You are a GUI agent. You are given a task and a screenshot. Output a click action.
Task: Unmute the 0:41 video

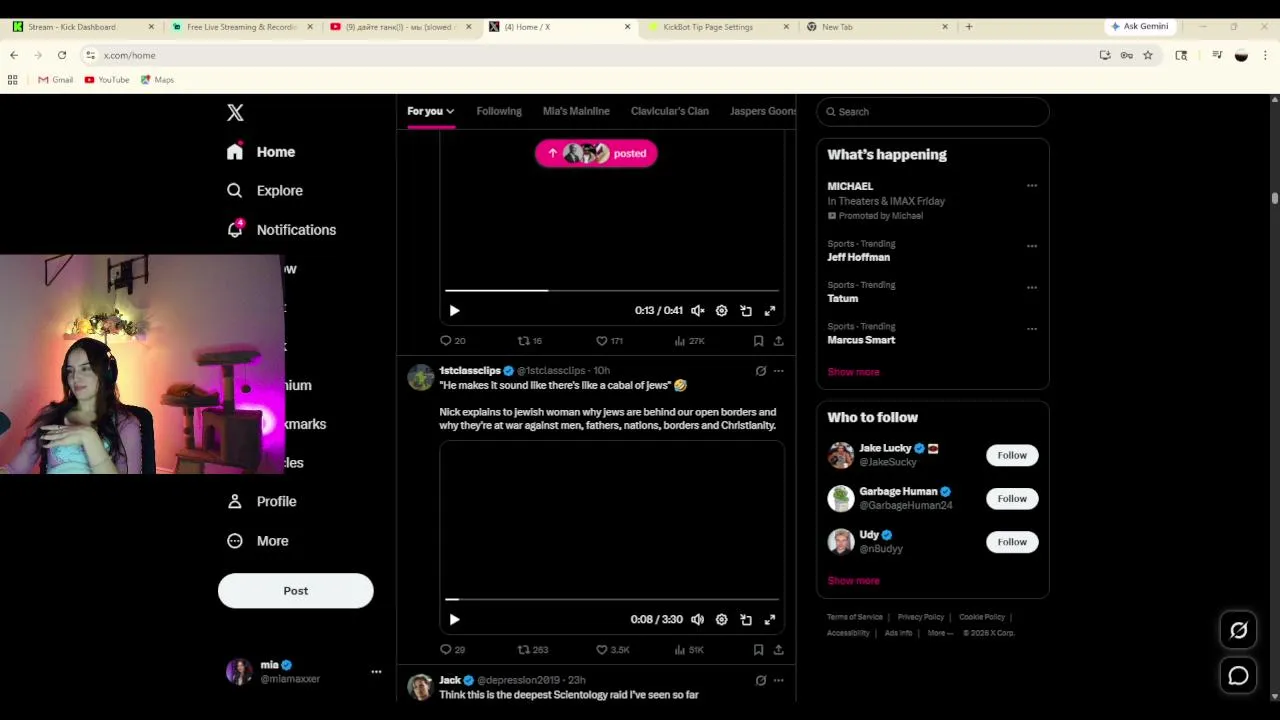click(698, 311)
